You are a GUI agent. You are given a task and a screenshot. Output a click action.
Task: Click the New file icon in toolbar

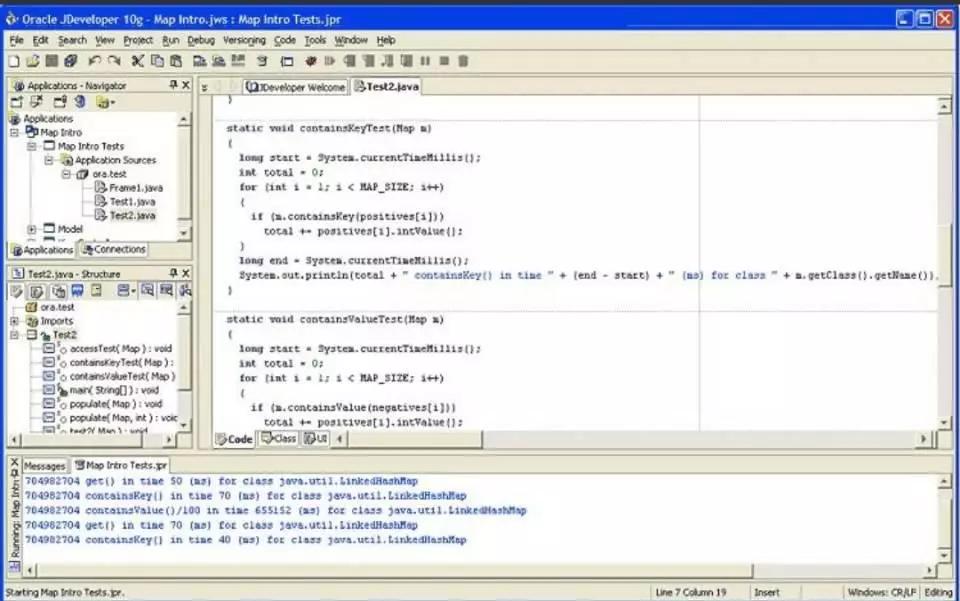coord(13,61)
